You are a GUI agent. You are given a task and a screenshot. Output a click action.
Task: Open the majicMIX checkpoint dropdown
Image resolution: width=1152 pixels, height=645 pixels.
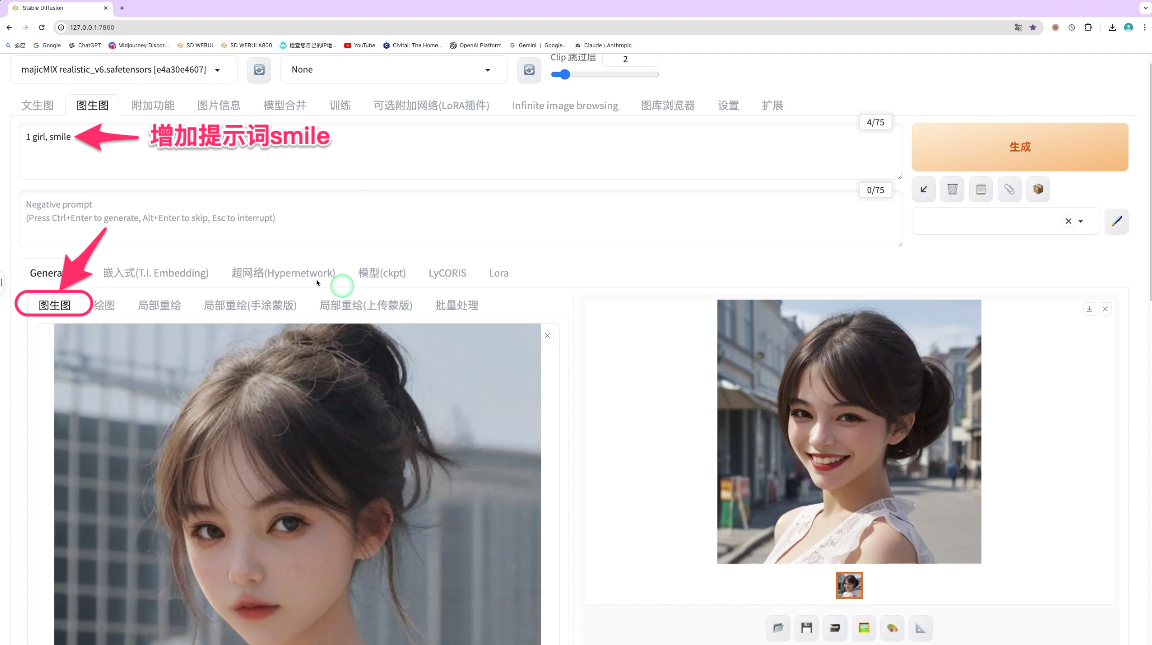(x=123, y=70)
